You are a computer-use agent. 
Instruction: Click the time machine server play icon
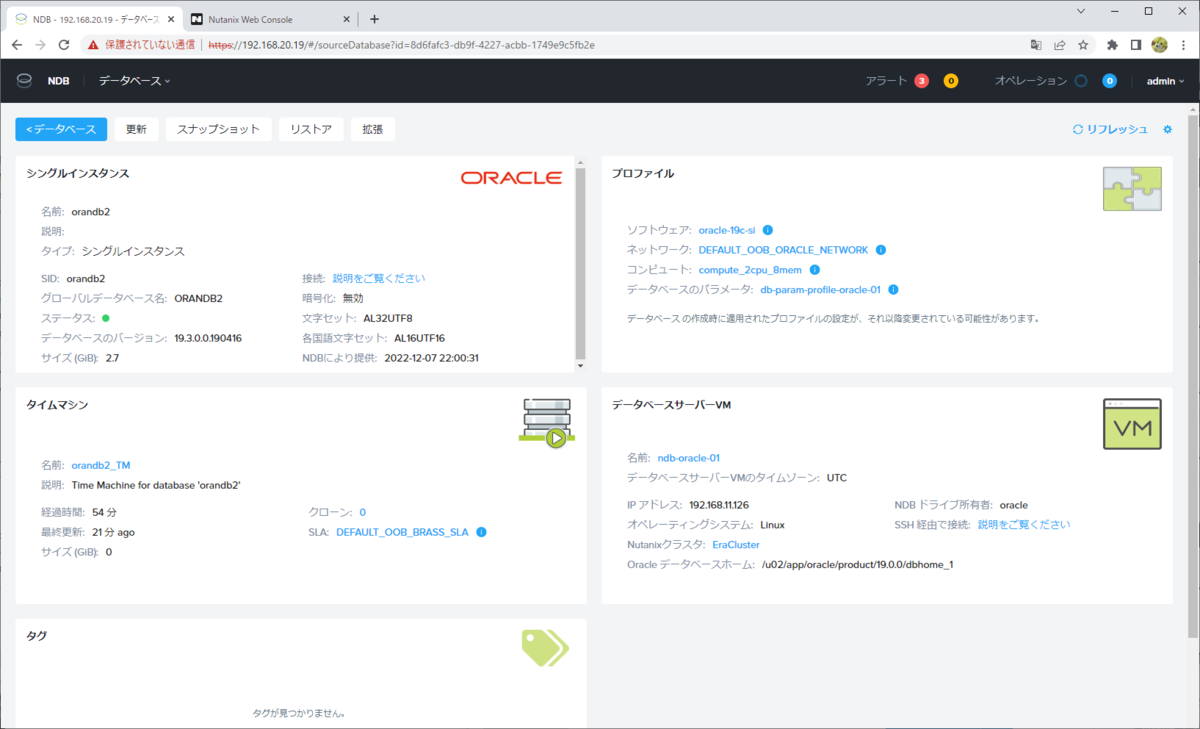[x=545, y=422]
